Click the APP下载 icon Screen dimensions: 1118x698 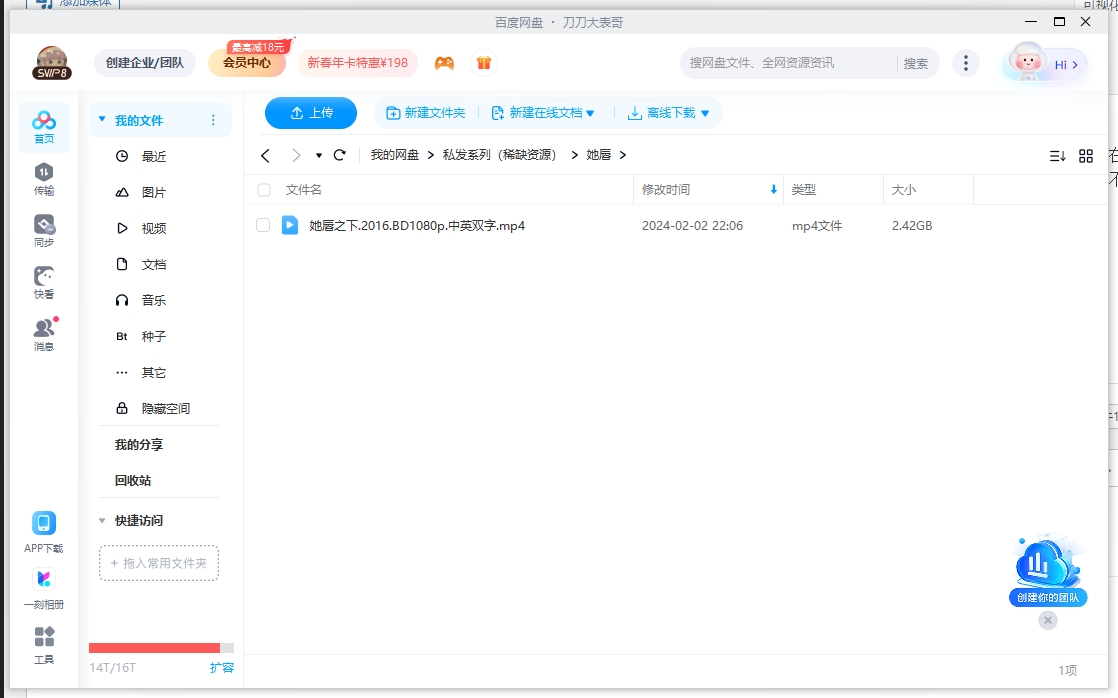click(44, 525)
